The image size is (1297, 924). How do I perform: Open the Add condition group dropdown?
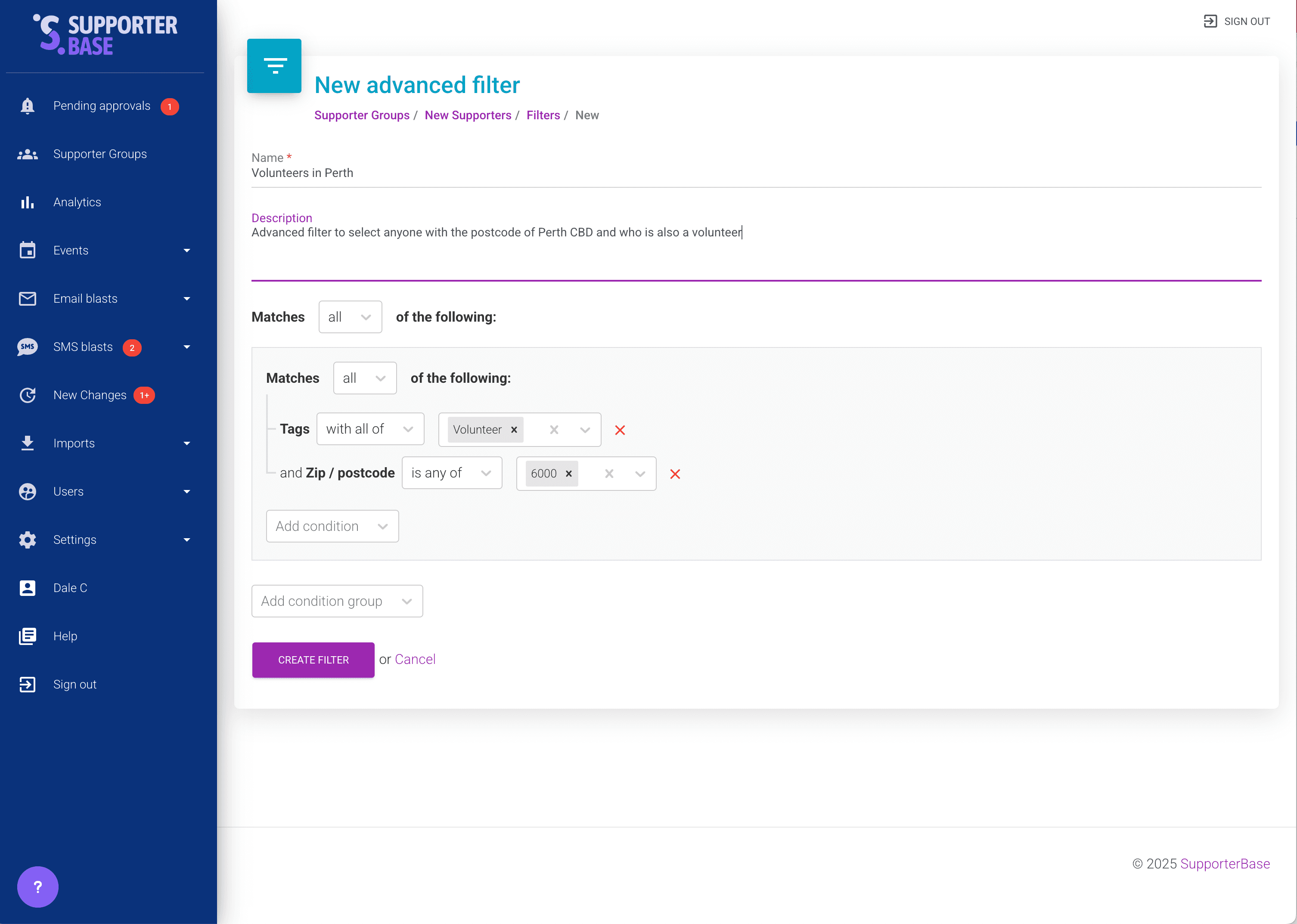pyautogui.click(x=337, y=602)
